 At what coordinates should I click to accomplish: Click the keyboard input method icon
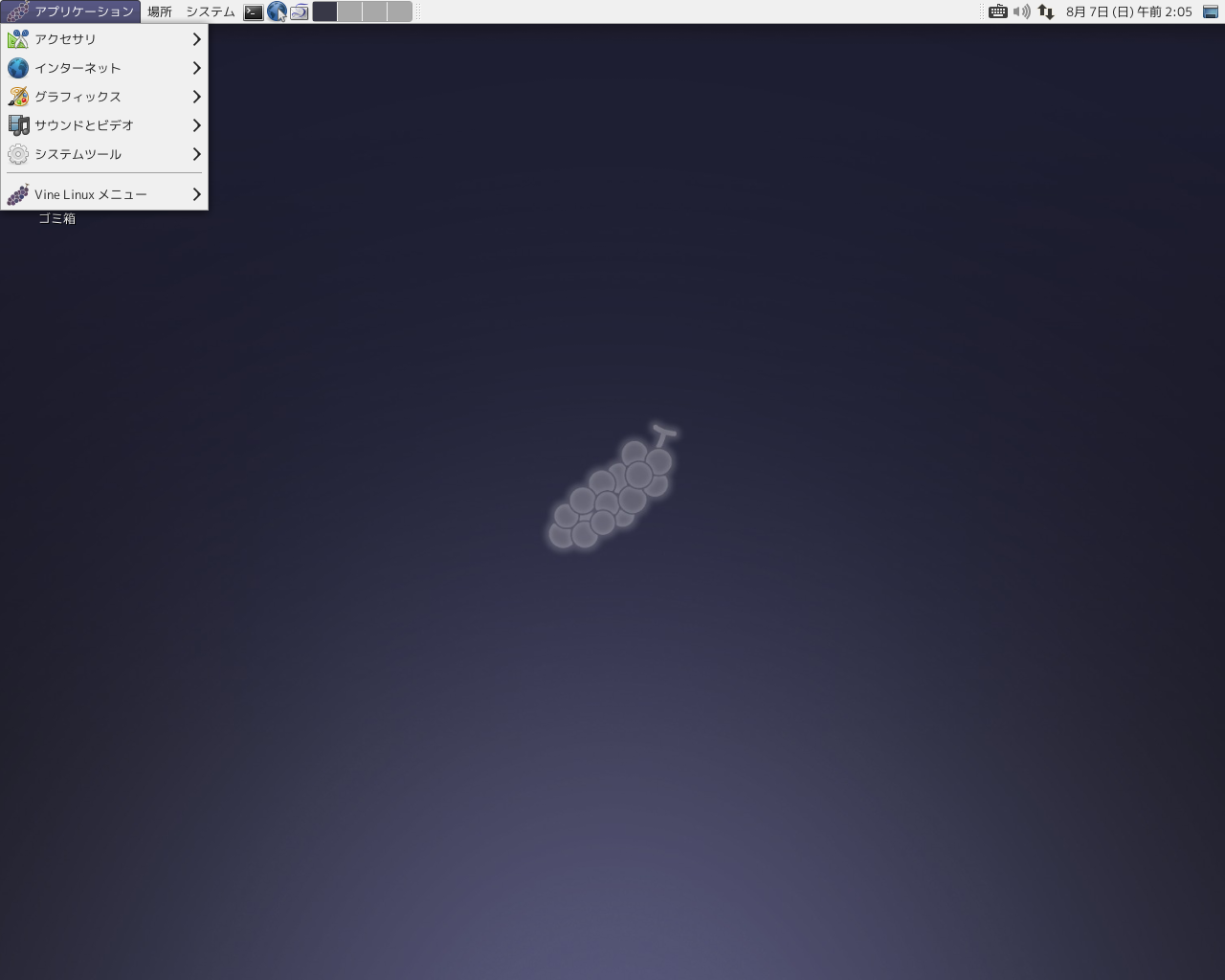click(x=997, y=11)
